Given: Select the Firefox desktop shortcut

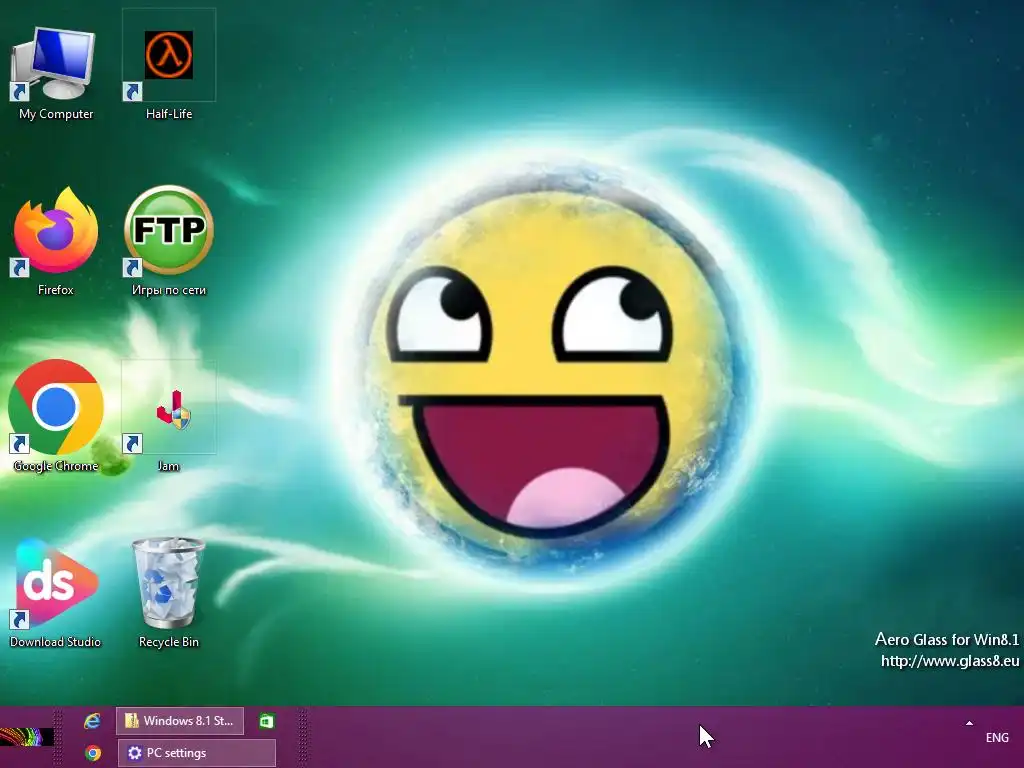Looking at the screenshot, I should [56, 240].
